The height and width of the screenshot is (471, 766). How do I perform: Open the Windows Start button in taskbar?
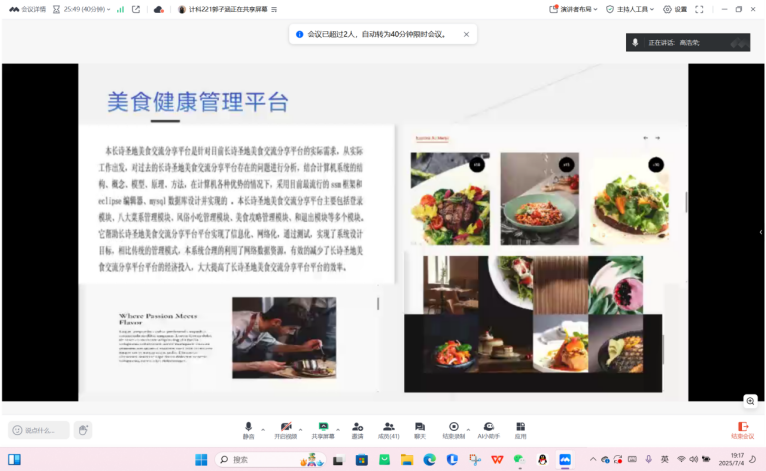pyautogui.click(x=201, y=460)
